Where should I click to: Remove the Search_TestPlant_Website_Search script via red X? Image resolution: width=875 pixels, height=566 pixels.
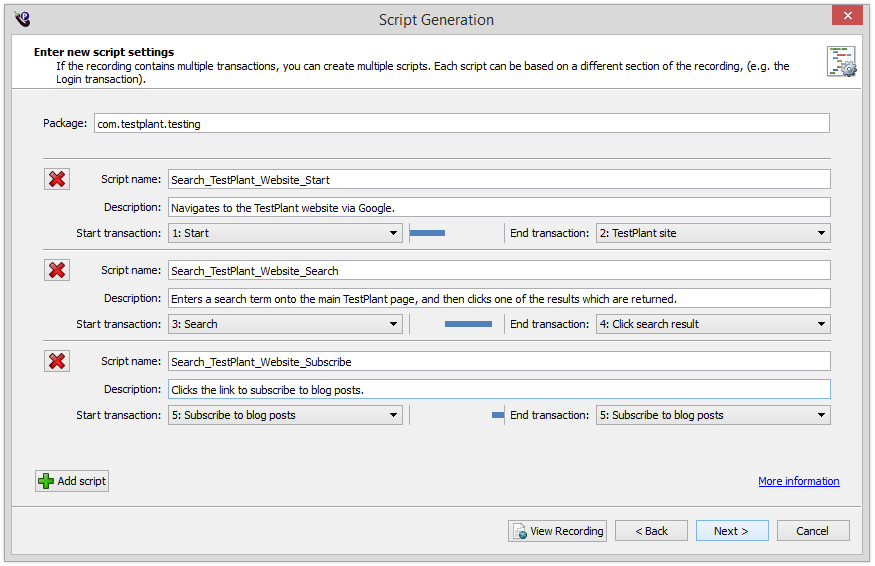57,270
